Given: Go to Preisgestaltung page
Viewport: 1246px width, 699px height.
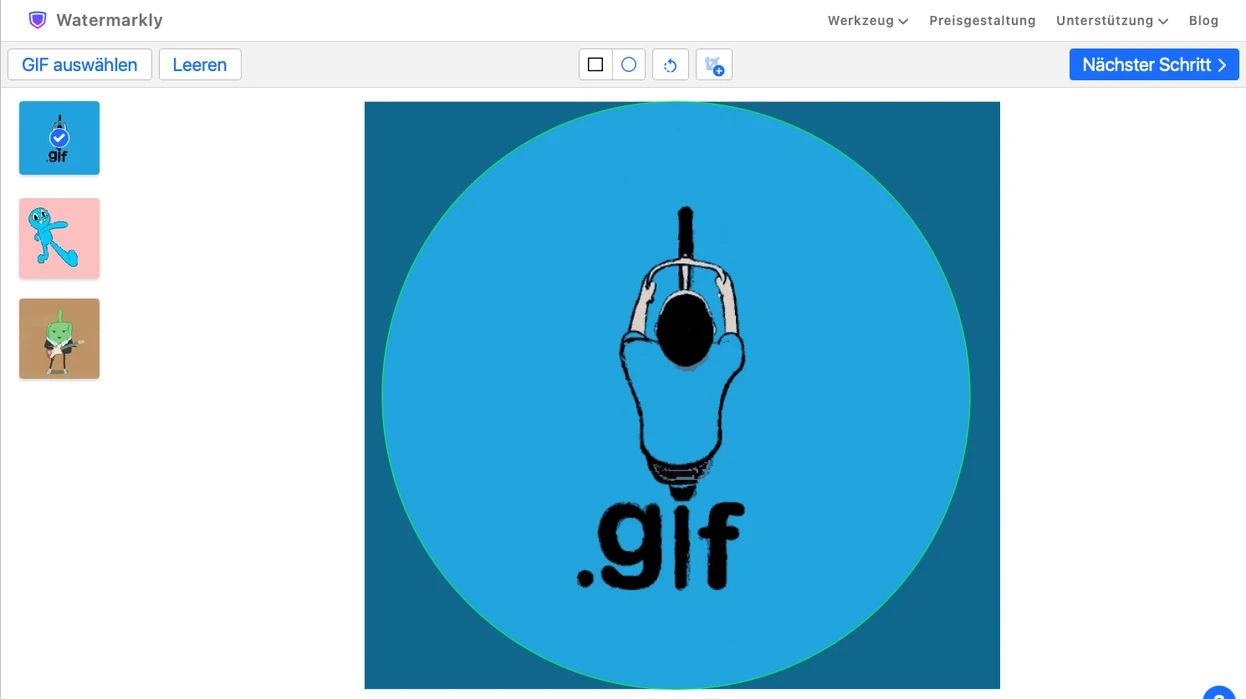Looking at the screenshot, I should point(982,21).
